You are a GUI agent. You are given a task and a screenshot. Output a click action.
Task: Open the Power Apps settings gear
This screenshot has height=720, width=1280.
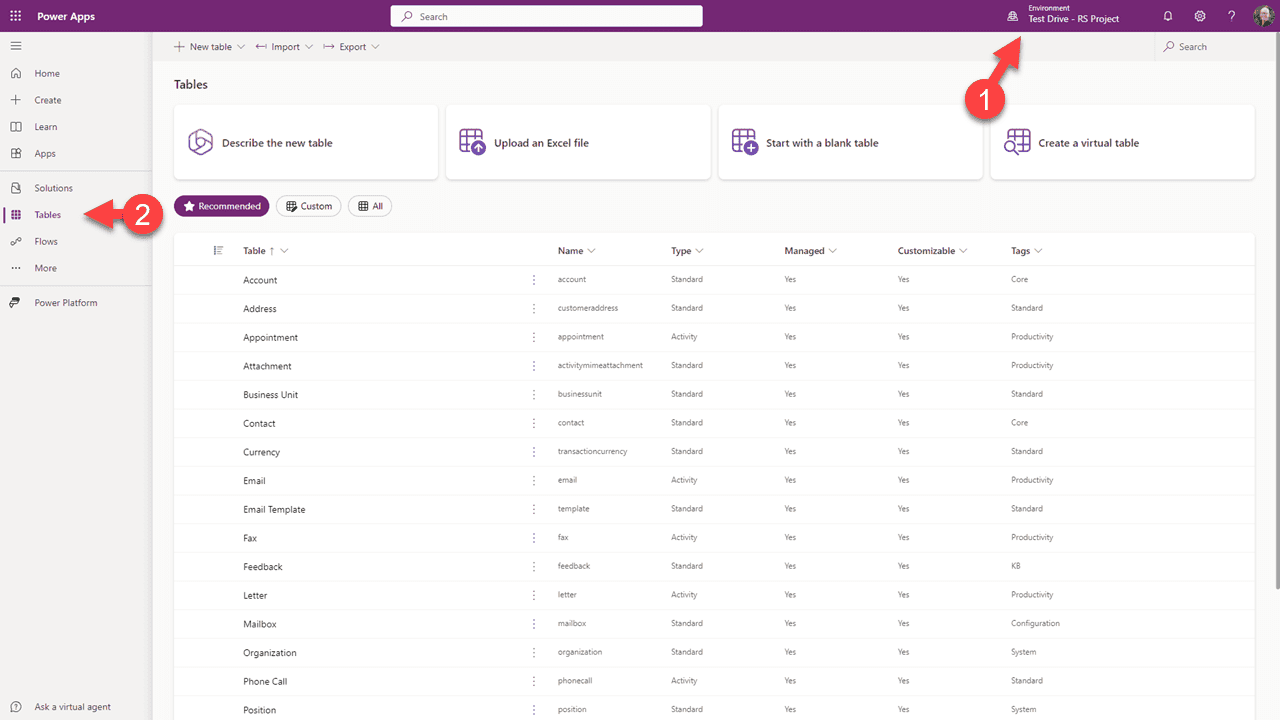[x=1199, y=16]
